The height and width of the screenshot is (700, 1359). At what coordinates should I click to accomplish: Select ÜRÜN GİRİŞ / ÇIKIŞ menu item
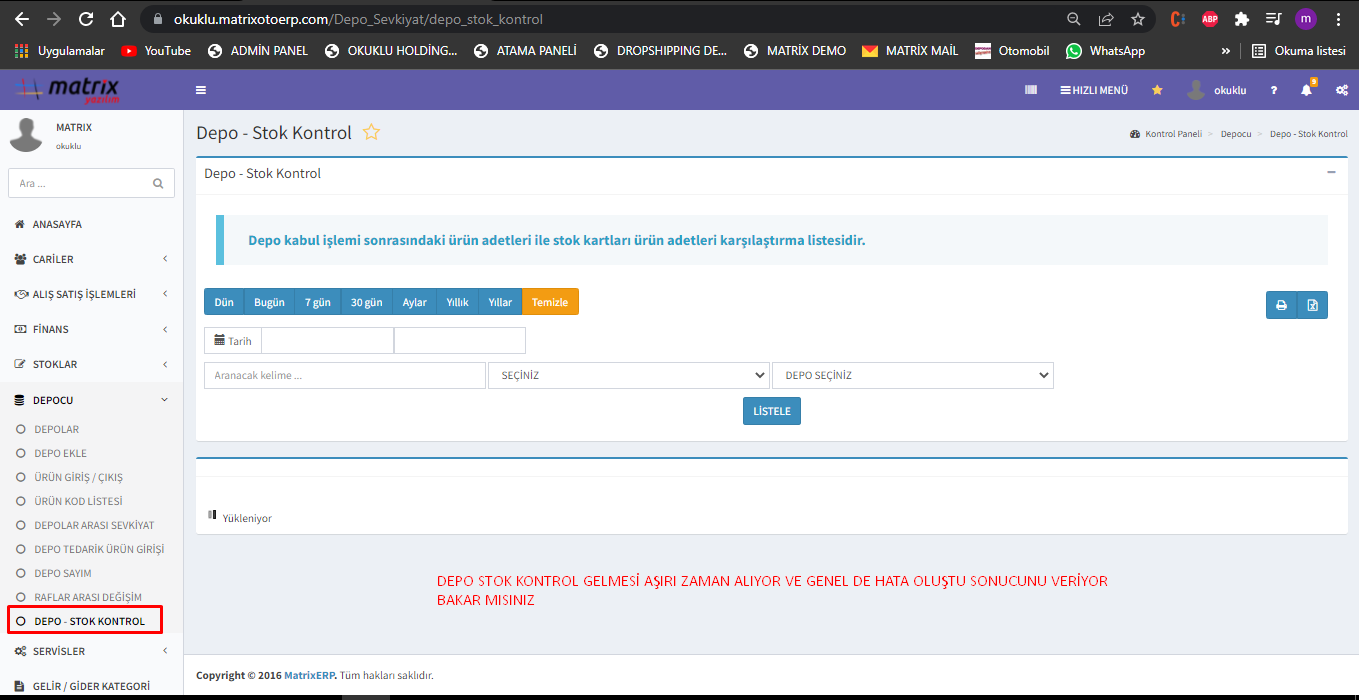[78, 477]
